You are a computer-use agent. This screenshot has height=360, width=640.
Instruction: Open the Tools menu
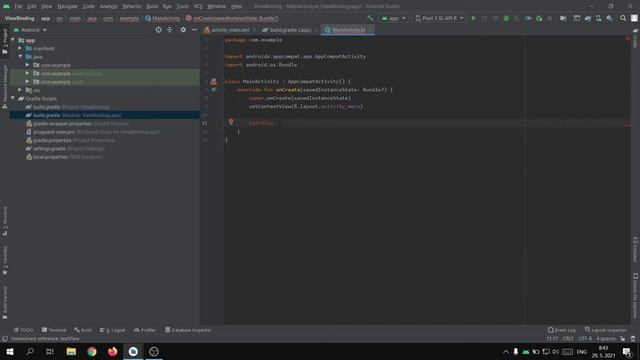[x=182, y=7]
